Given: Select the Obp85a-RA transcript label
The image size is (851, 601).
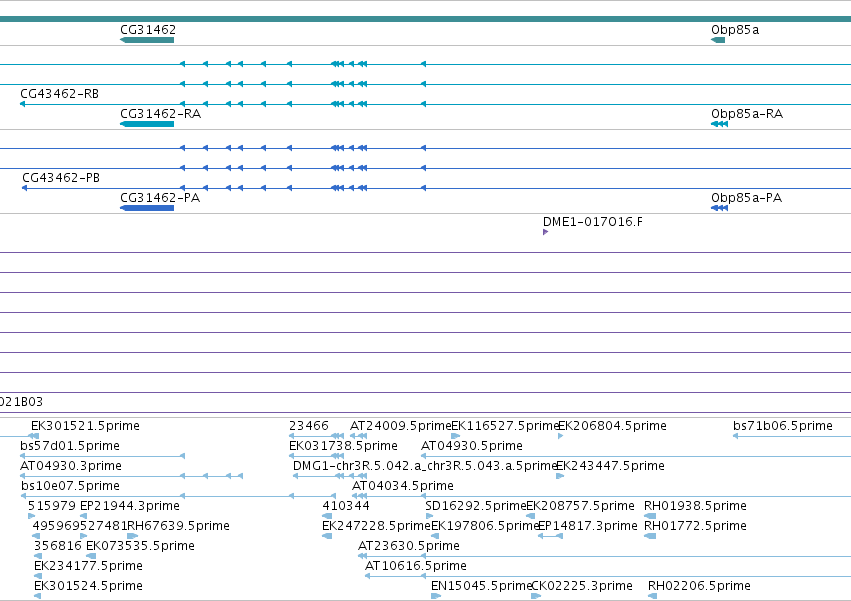Looking at the screenshot, I should tap(747, 114).
